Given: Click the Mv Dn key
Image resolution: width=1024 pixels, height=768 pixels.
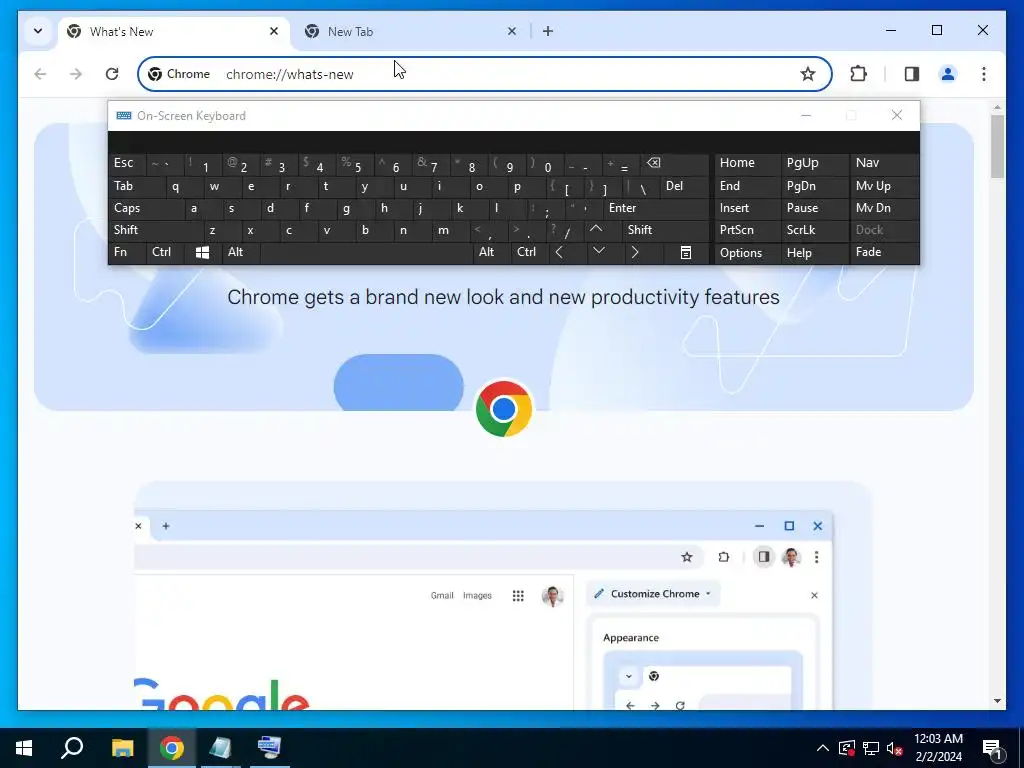Looking at the screenshot, I should tap(884, 208).
